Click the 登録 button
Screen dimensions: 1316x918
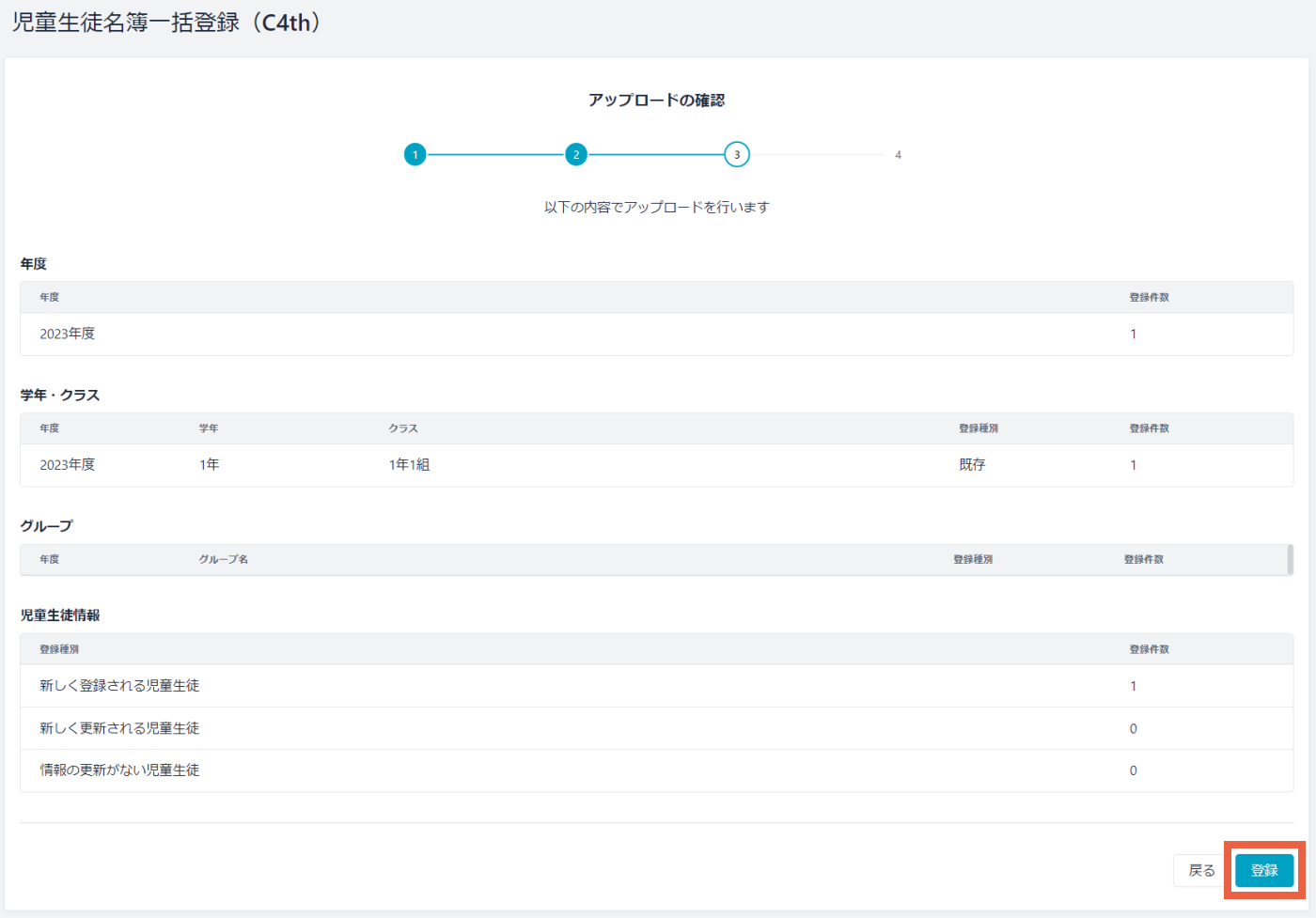[1264, 870]
